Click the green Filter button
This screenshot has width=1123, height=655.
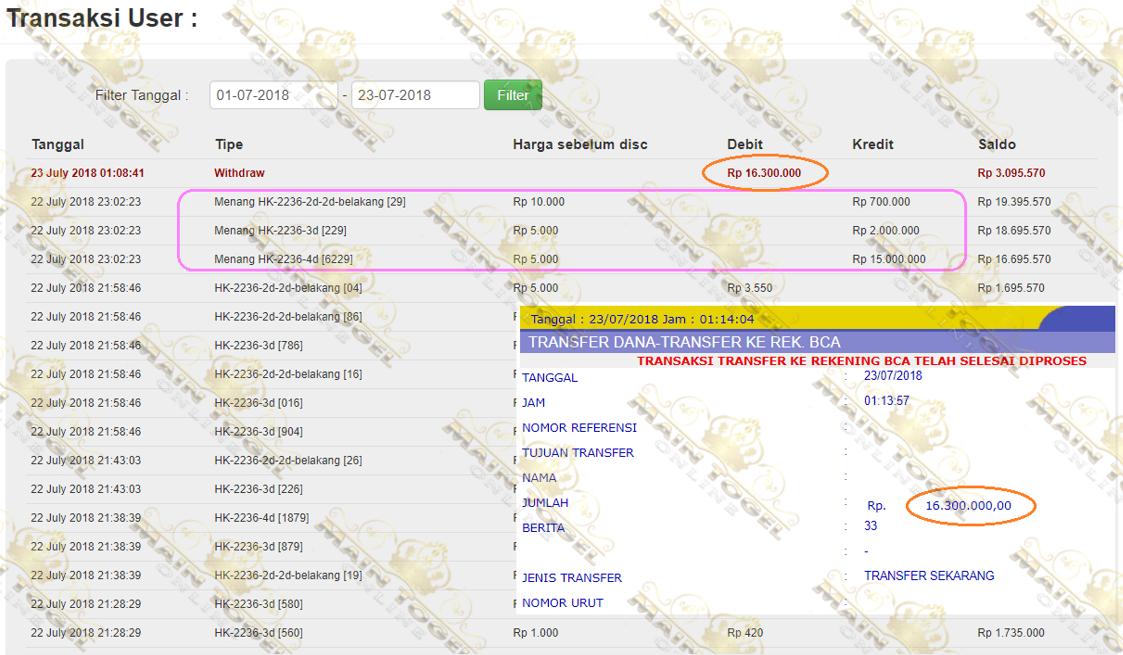[x=512, y=95]
